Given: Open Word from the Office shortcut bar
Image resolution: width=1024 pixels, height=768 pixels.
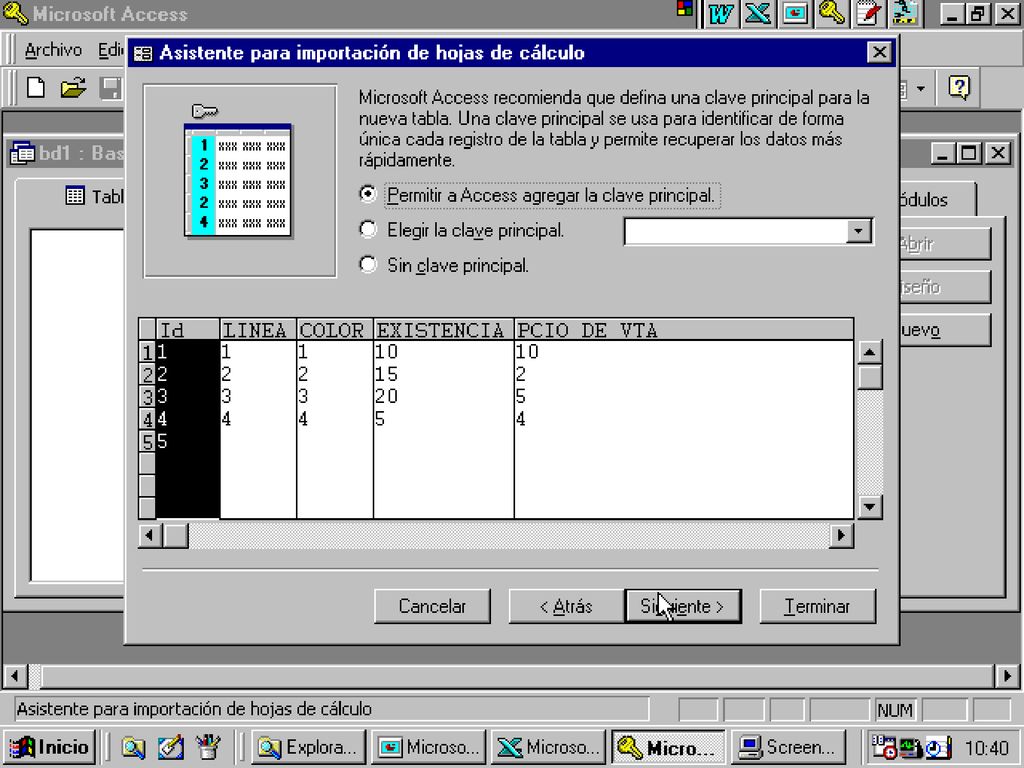Looking at the screenshot, I should [x=720, y=14].
